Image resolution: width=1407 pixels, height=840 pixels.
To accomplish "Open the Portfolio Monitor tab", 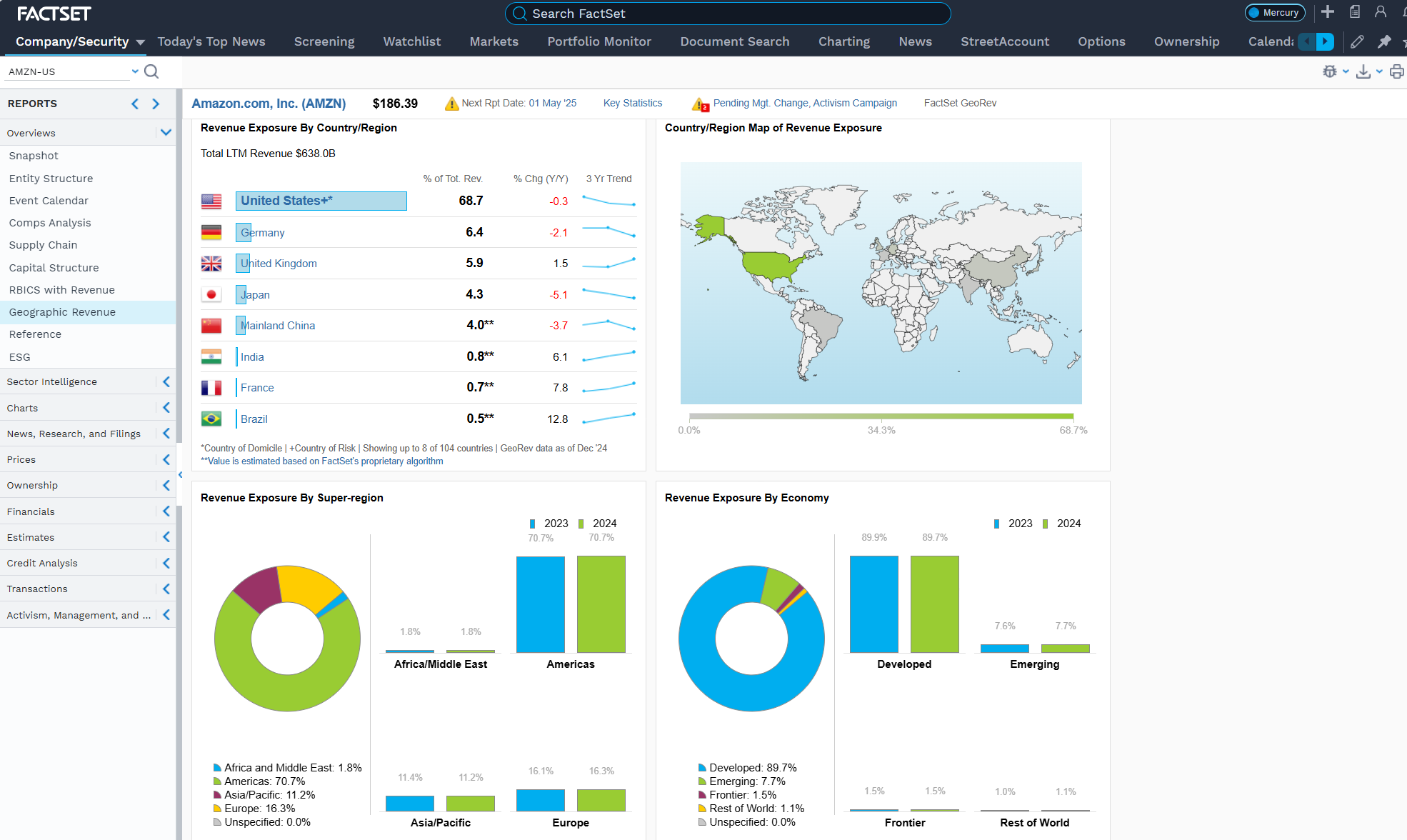I will 599,41.
